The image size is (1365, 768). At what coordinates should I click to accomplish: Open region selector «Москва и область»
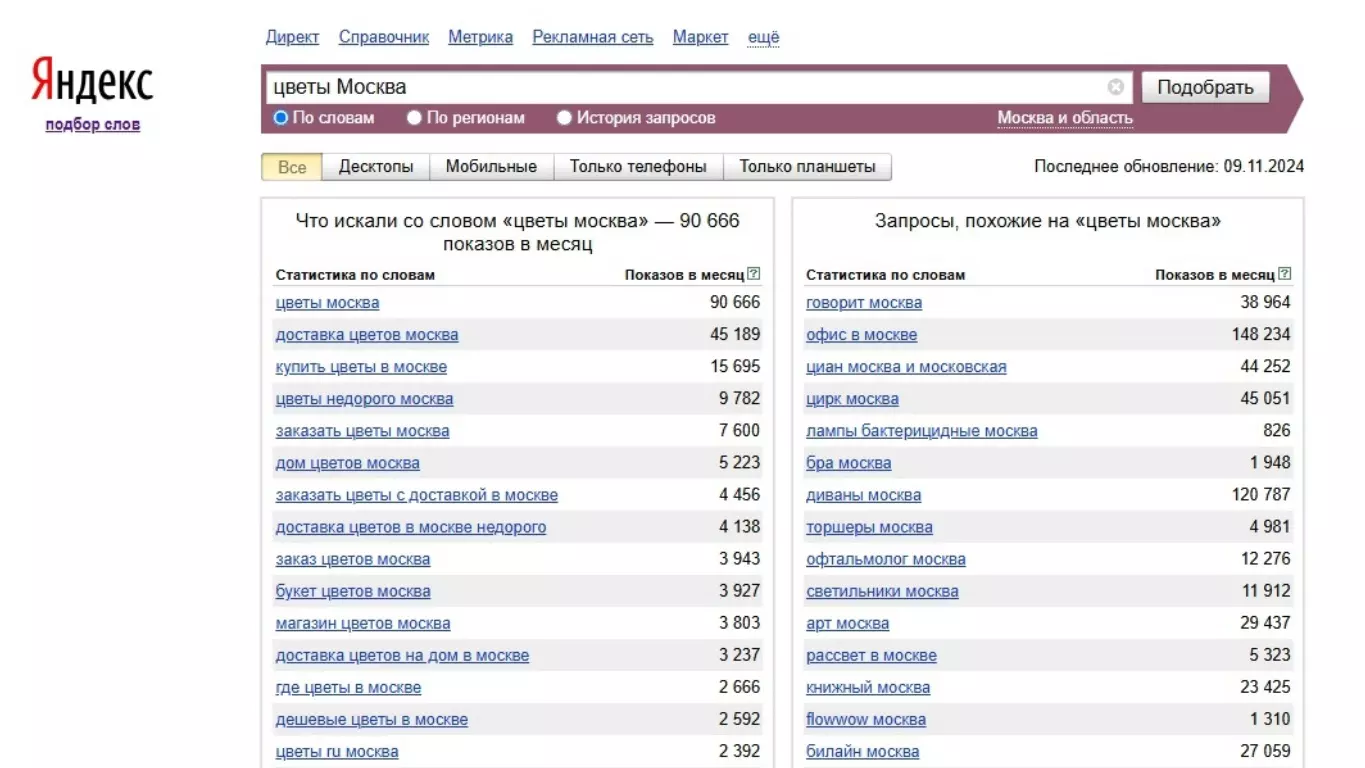1065,118
